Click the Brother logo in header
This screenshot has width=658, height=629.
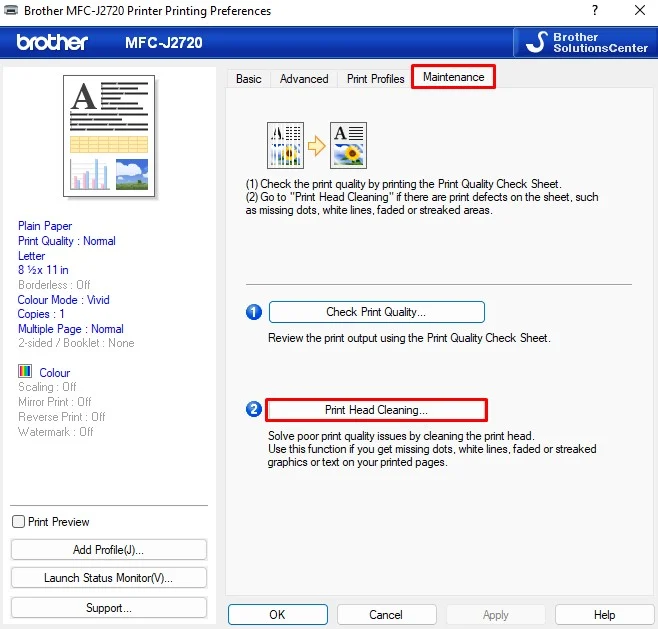52,42
